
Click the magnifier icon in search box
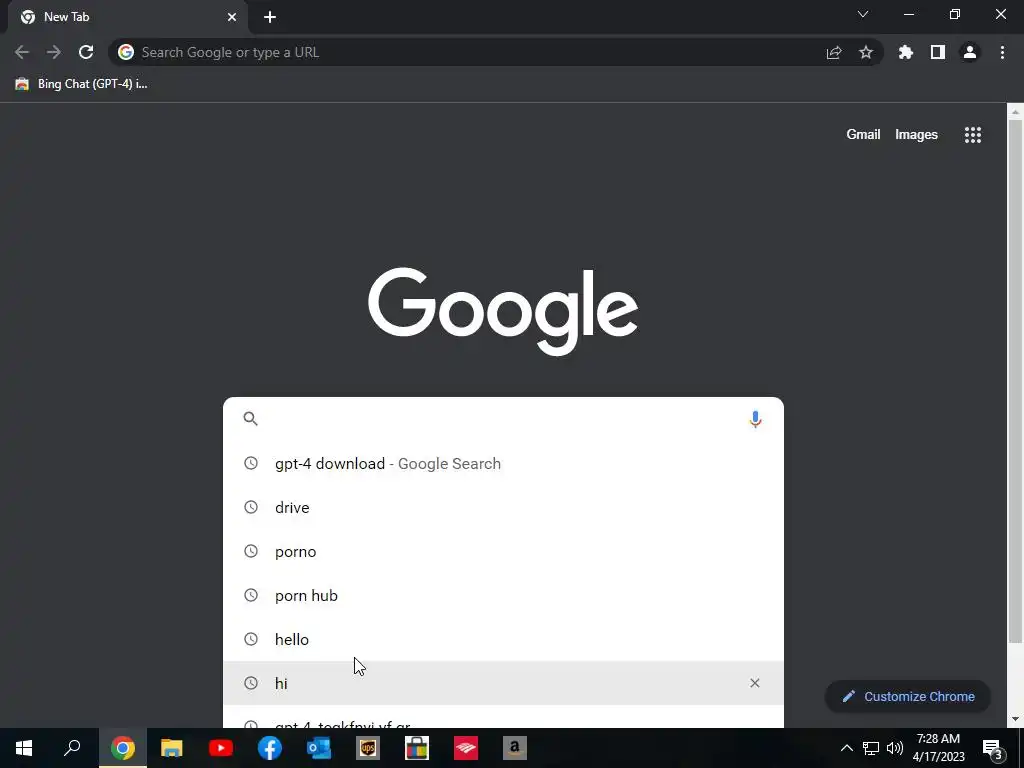[251, 419]
